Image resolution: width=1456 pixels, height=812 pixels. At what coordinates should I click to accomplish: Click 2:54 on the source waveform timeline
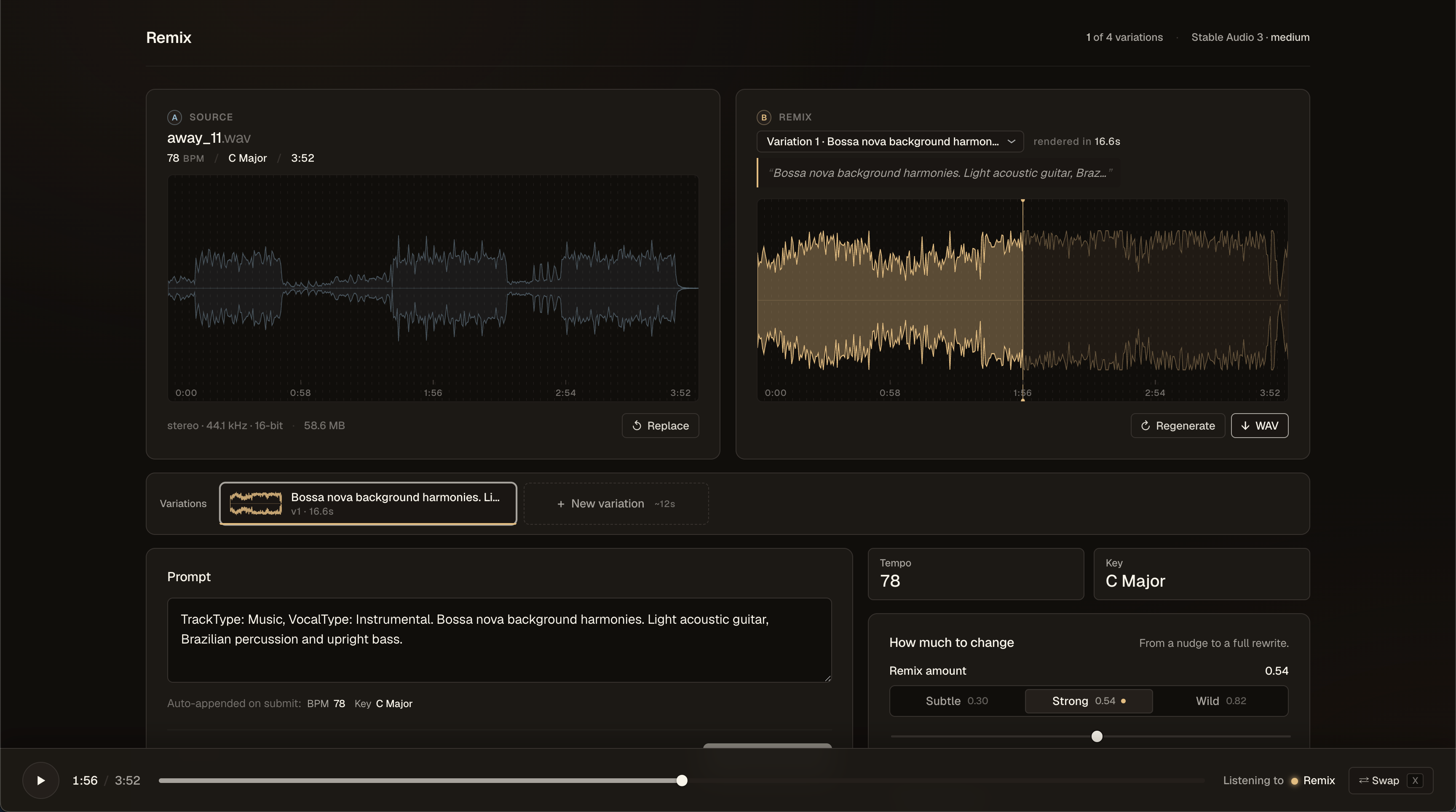pyautogui.click(x=565, y=393)
